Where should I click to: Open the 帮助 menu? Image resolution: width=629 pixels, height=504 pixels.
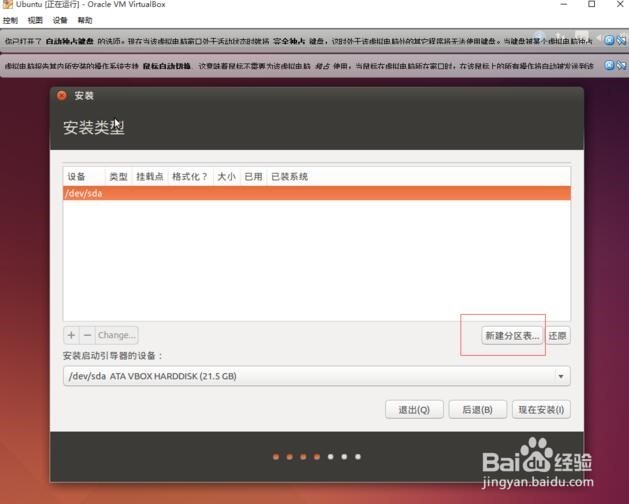pos(85,20)
